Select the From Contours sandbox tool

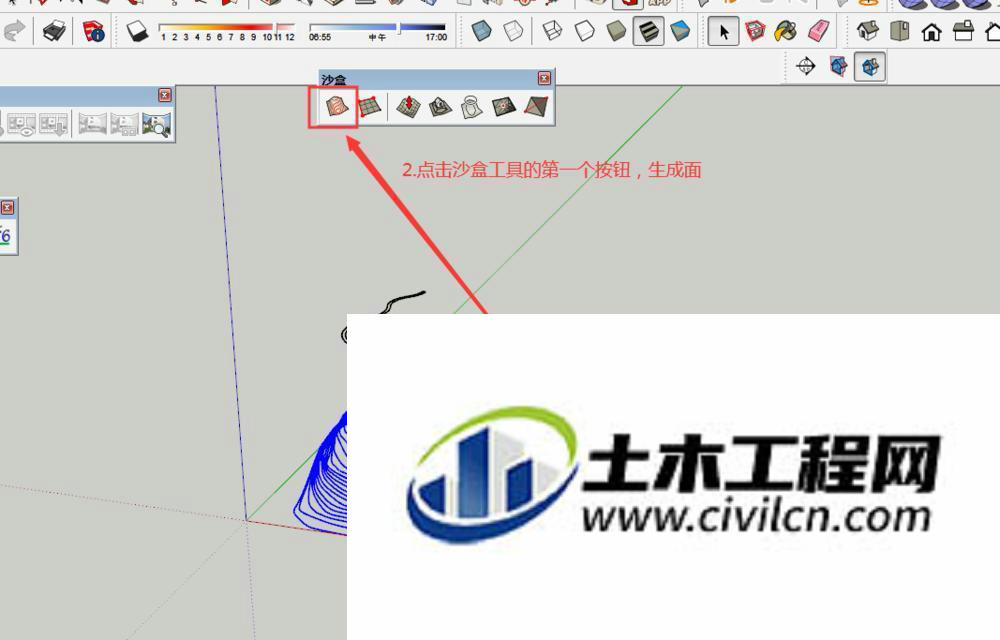point(337,106)
